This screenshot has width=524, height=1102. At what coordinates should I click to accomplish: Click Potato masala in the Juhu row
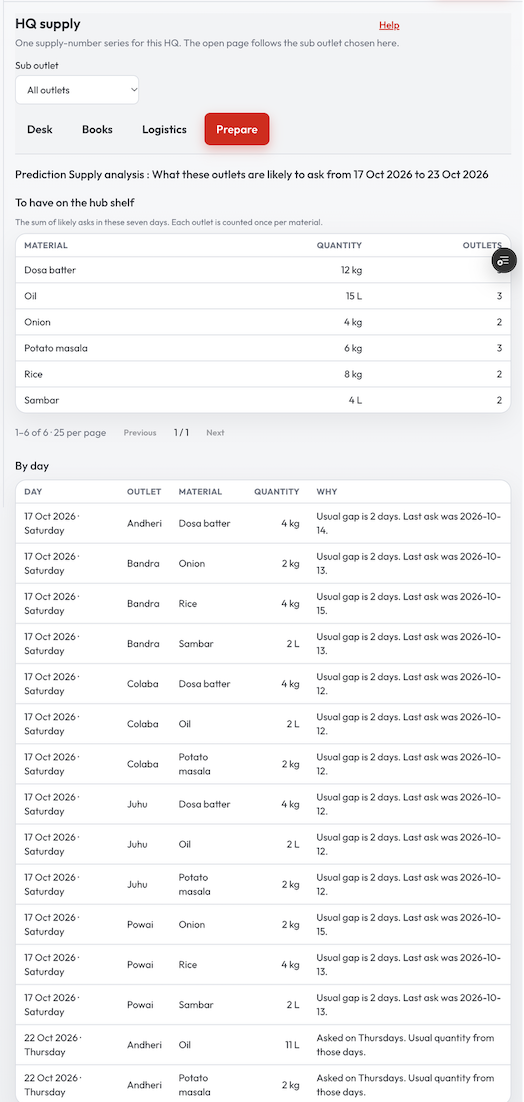click(x=195, y=884)
